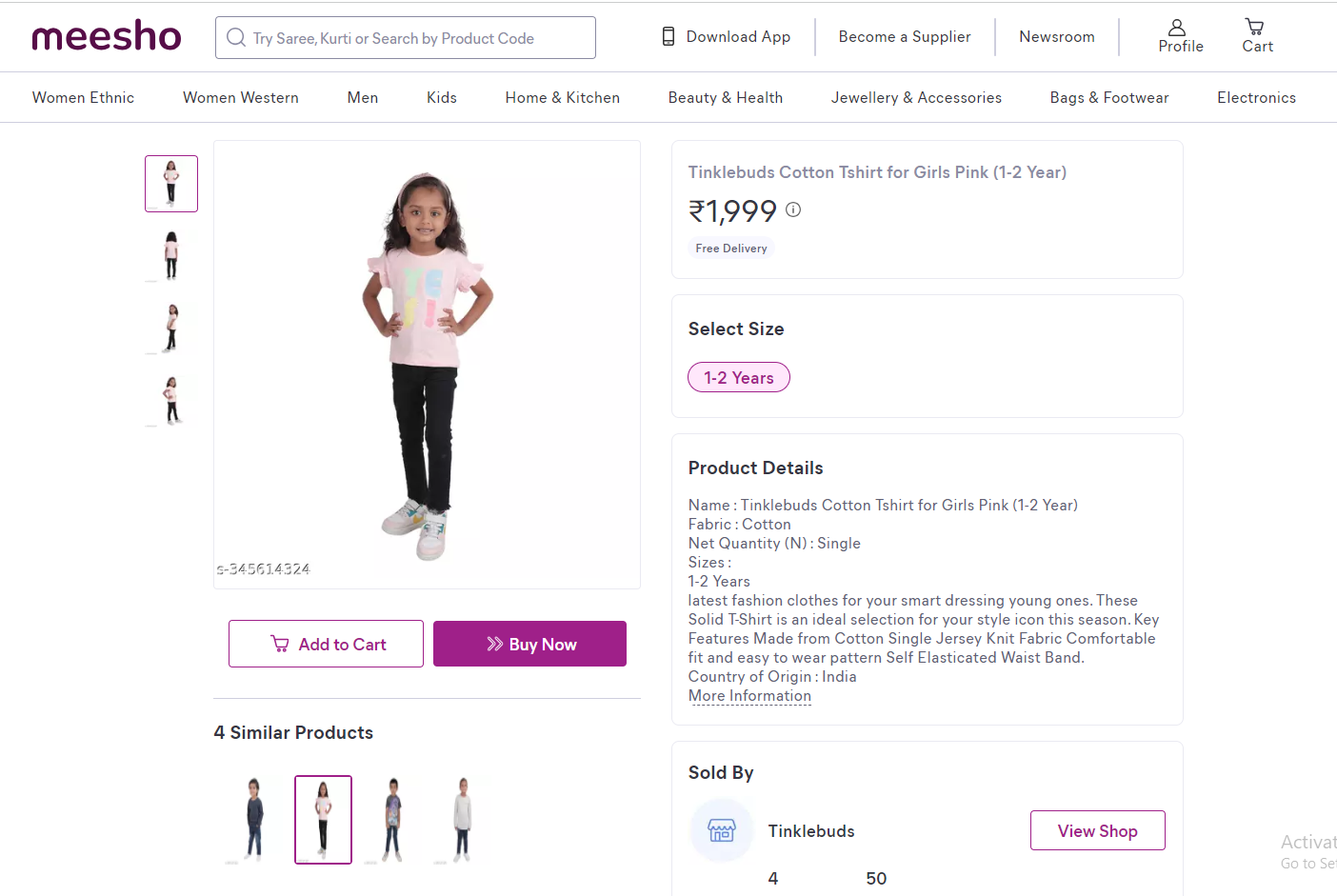Screen dimensions: 1337x896
Task: Click the View Shop button
Action: pyautogui.click(x=1097, y=831)
